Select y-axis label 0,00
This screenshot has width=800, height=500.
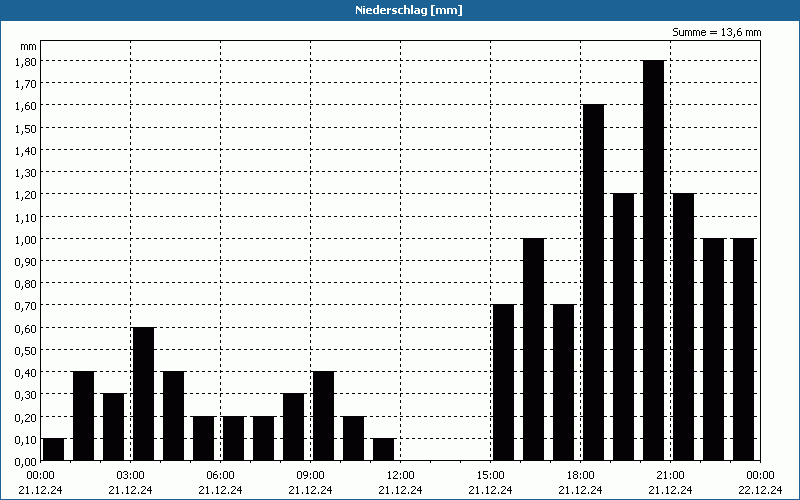[26, 462]
